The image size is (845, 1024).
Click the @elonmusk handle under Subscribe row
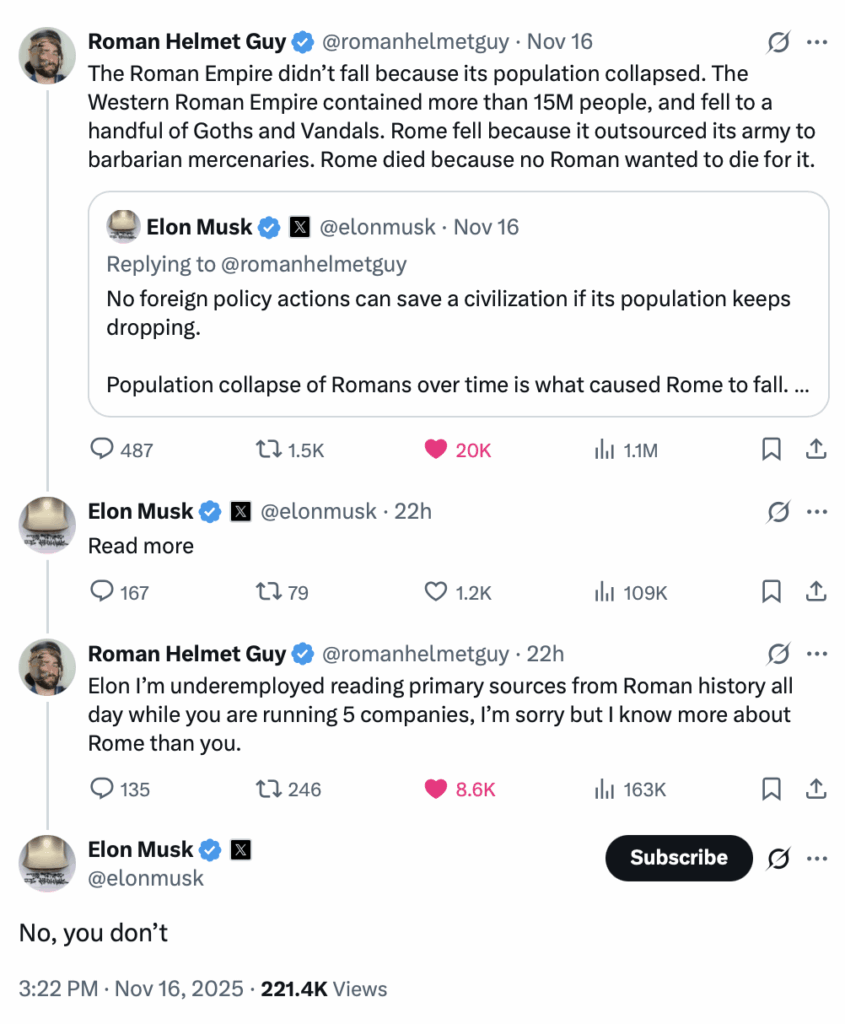point(146,878)
